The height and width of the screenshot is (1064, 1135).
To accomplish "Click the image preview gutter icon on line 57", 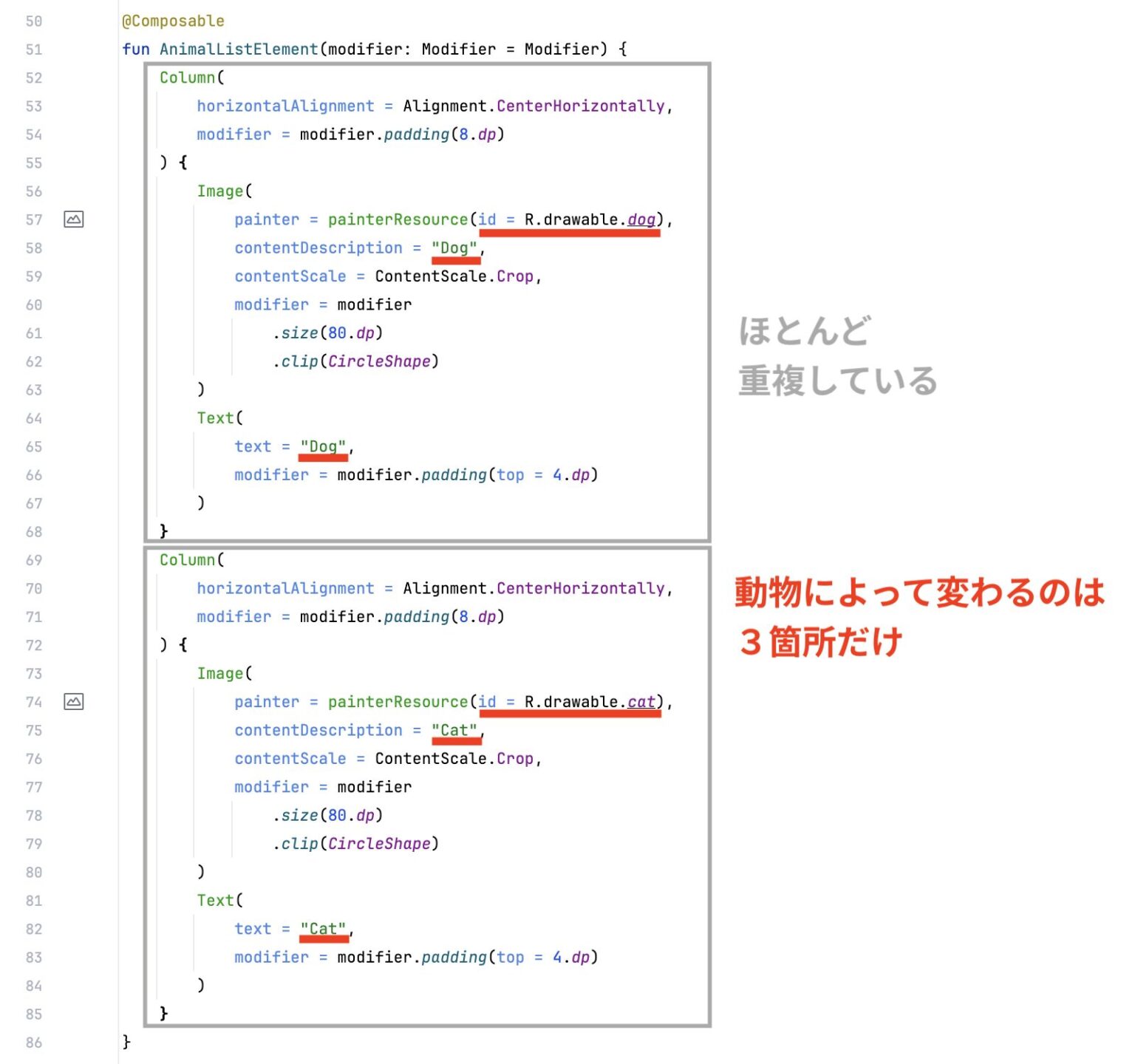I will coord(74,219).
